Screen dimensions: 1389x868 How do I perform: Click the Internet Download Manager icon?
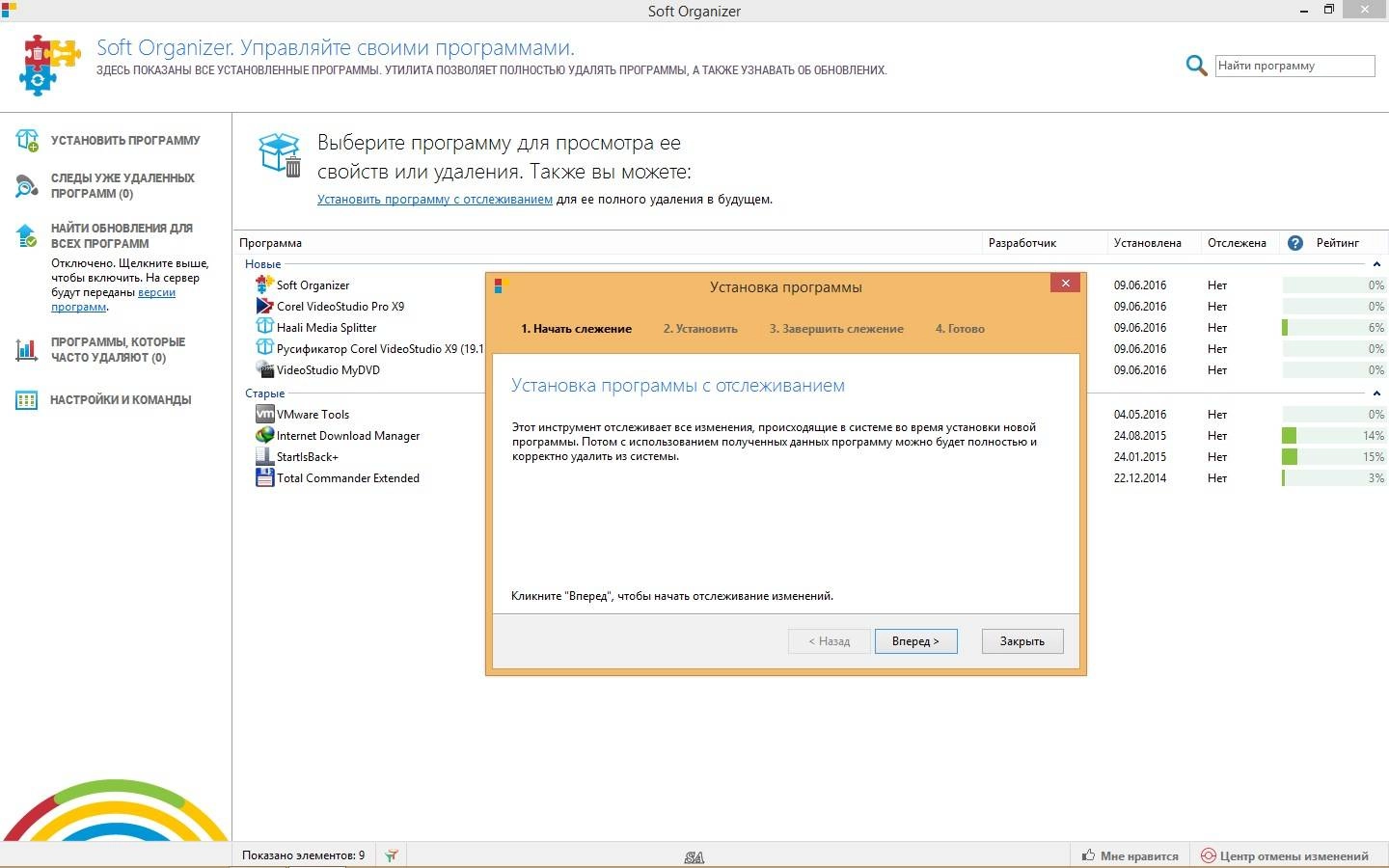coord(264,435)
